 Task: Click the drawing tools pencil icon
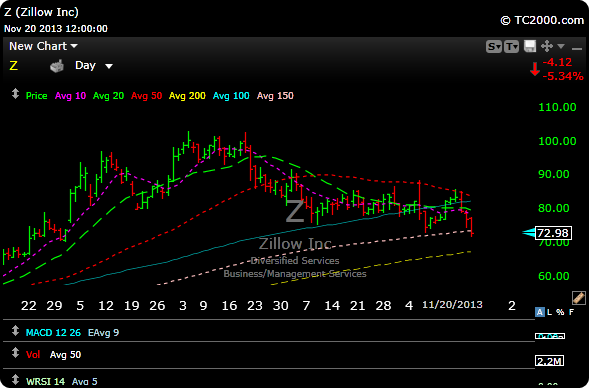point(579,298)
